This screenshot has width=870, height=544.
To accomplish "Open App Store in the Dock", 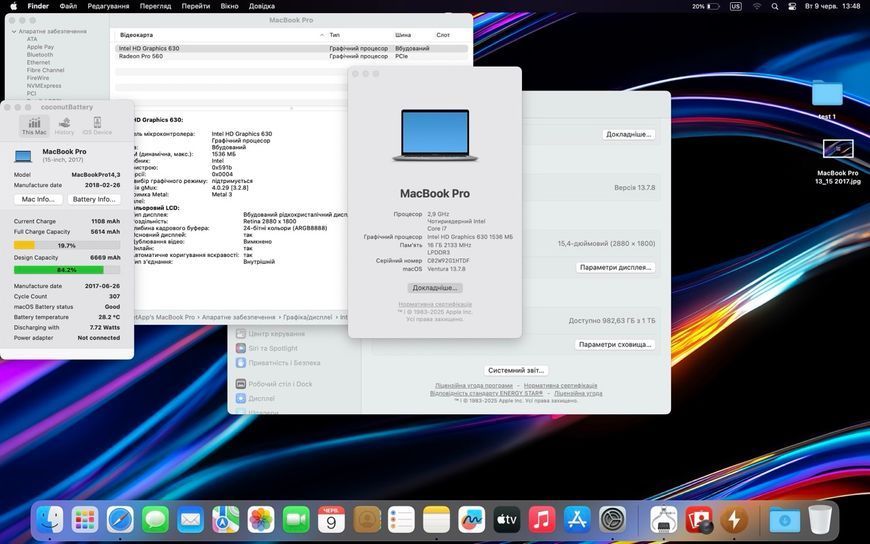I will (x=577, y=520).
